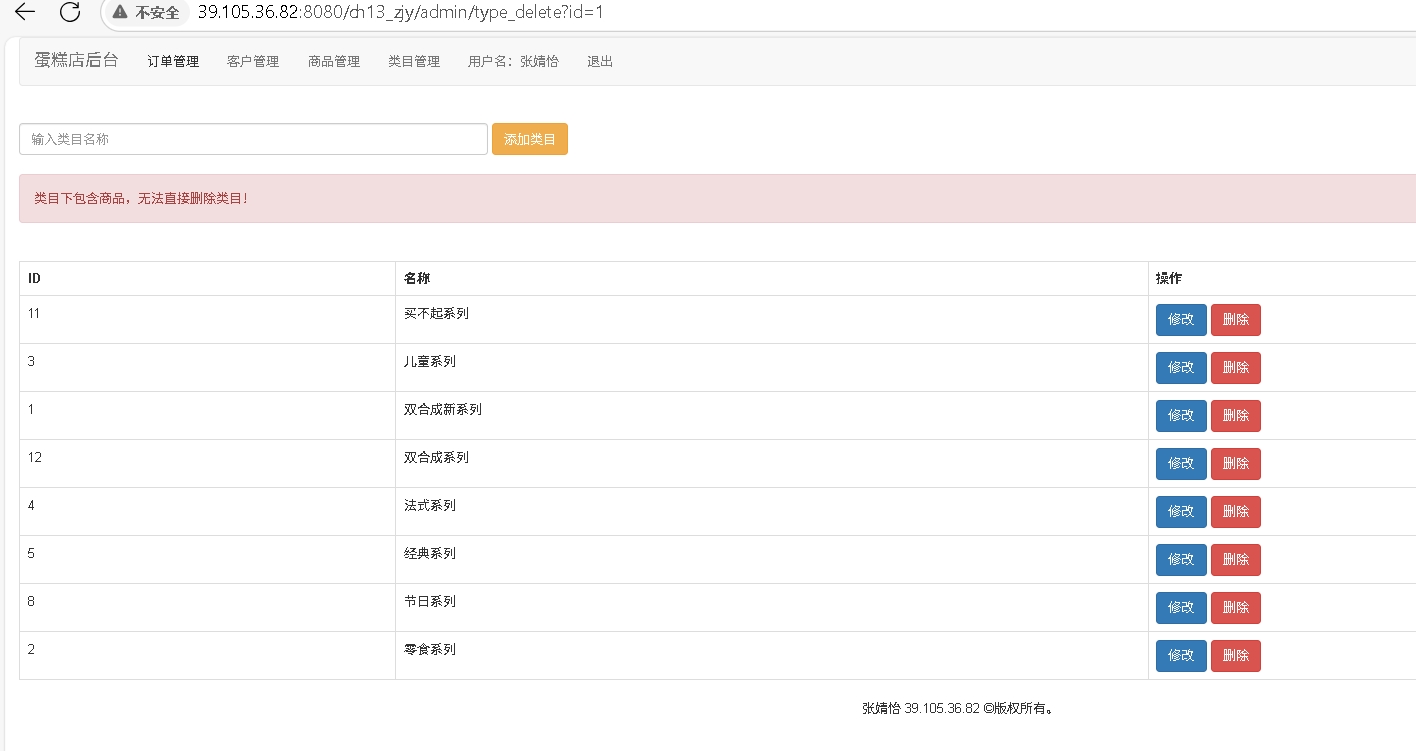Click the 不安全 security warning indicator

tap(147, 12)
